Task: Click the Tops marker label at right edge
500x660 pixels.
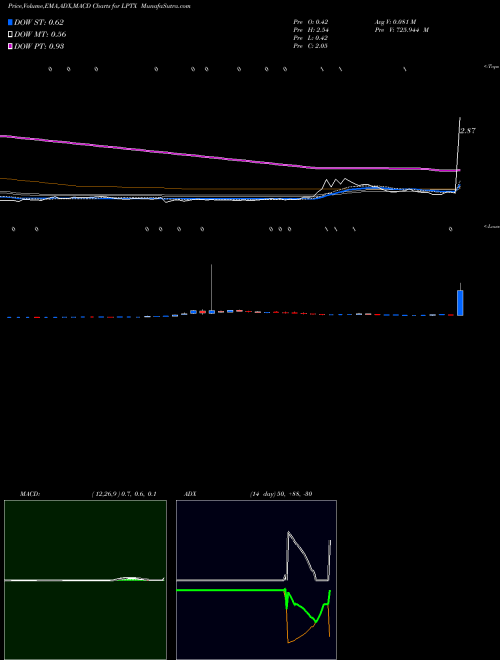Action: [492, 67]
